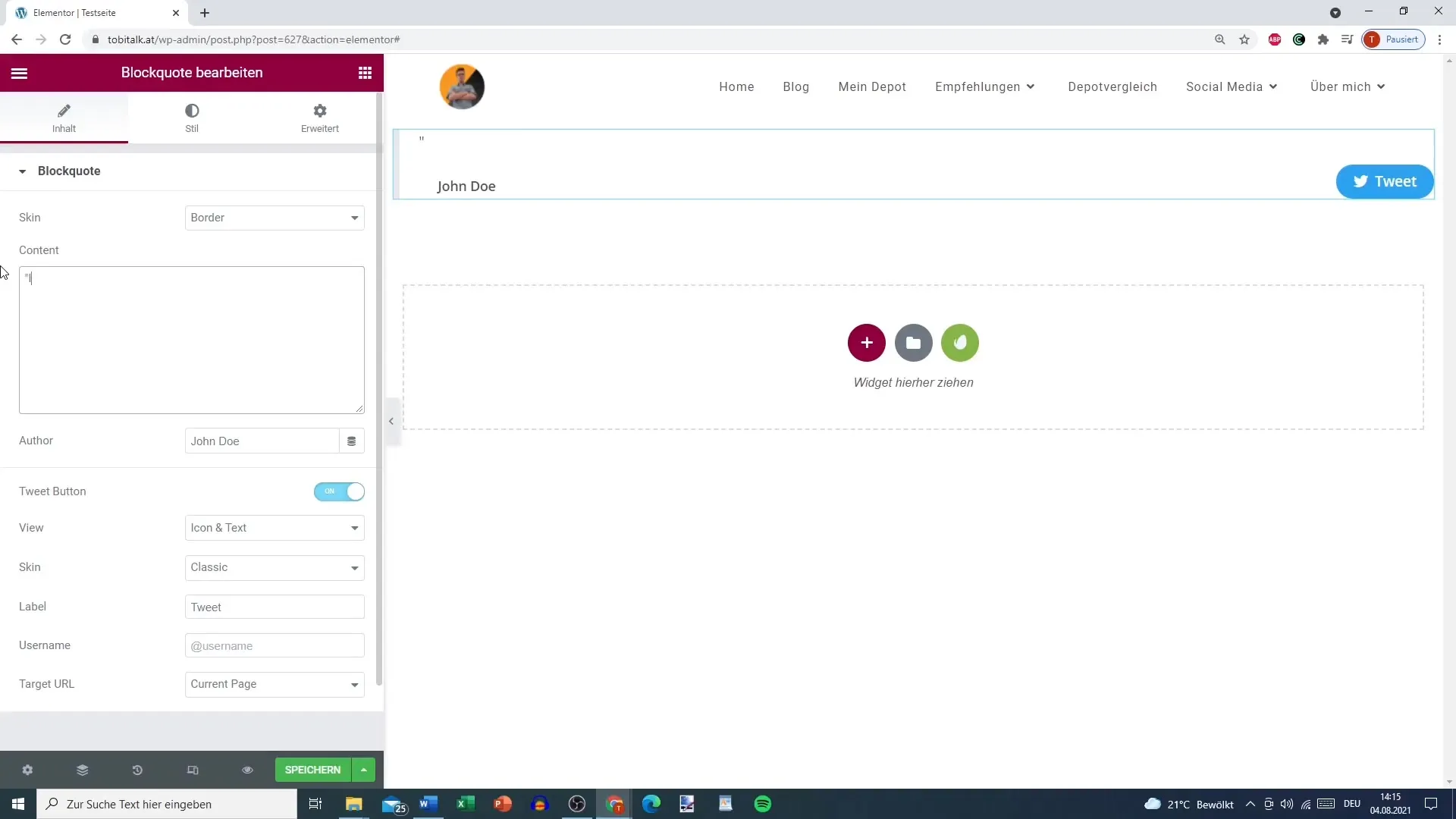Click the site logo avatar
The image size is (1456, 819).
pyautogui.click(x=462, y=86)
